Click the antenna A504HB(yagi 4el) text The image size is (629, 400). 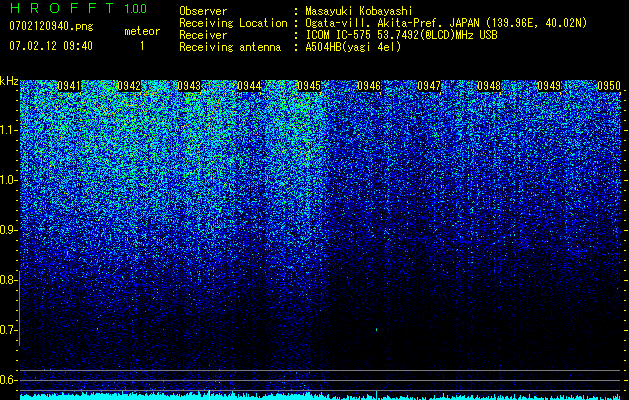(353, 47)
